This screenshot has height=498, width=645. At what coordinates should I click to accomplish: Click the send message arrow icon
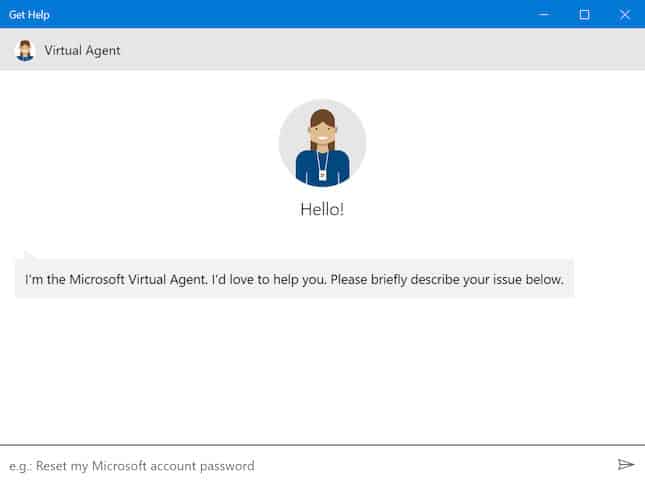pyautogui.click(x=626, y=465)
